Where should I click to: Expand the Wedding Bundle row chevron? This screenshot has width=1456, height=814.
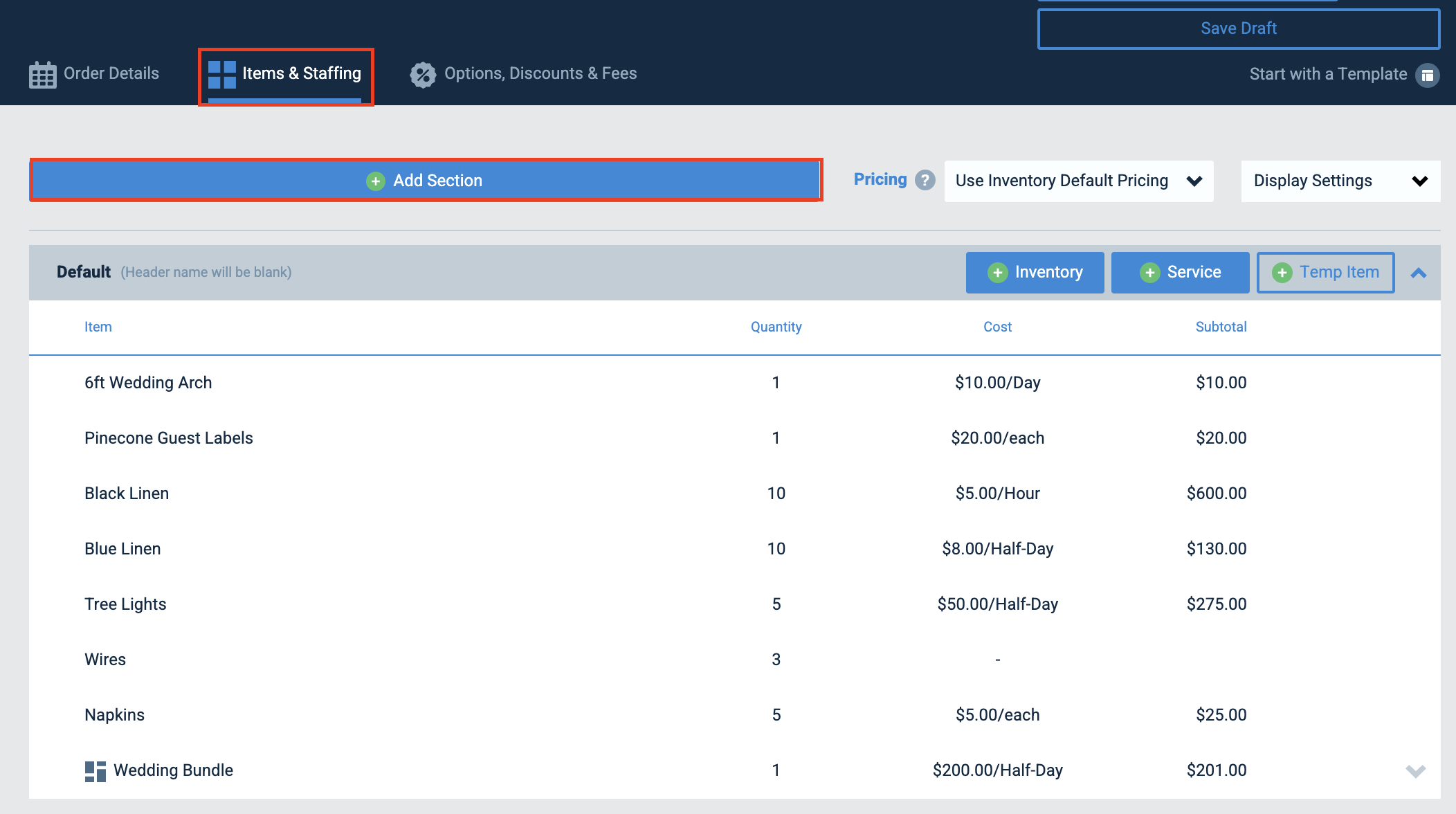(1416, 770)
